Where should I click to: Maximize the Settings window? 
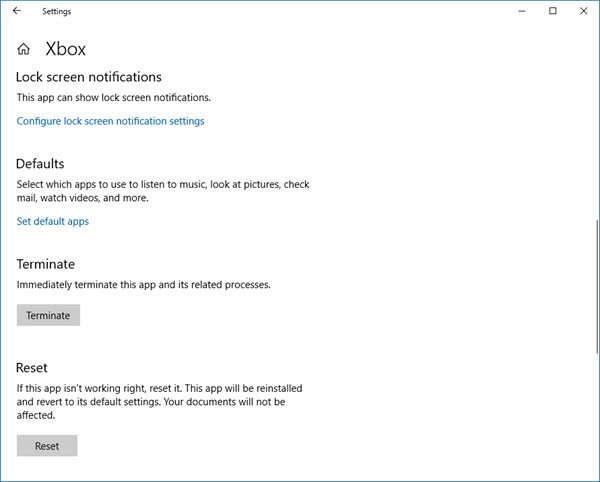[553, 11]
